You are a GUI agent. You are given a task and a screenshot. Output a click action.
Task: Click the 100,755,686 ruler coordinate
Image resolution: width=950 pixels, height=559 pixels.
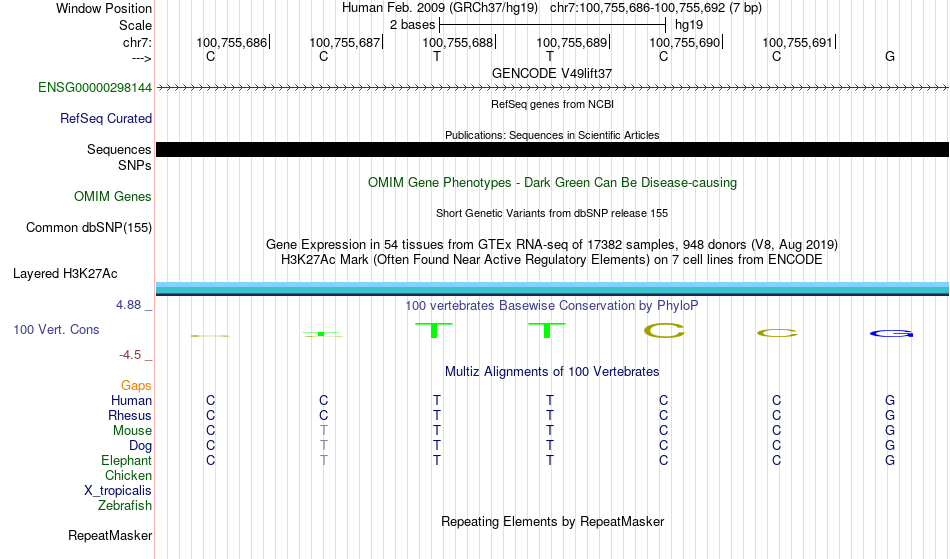pyautogui.click(x=231, y=42)
